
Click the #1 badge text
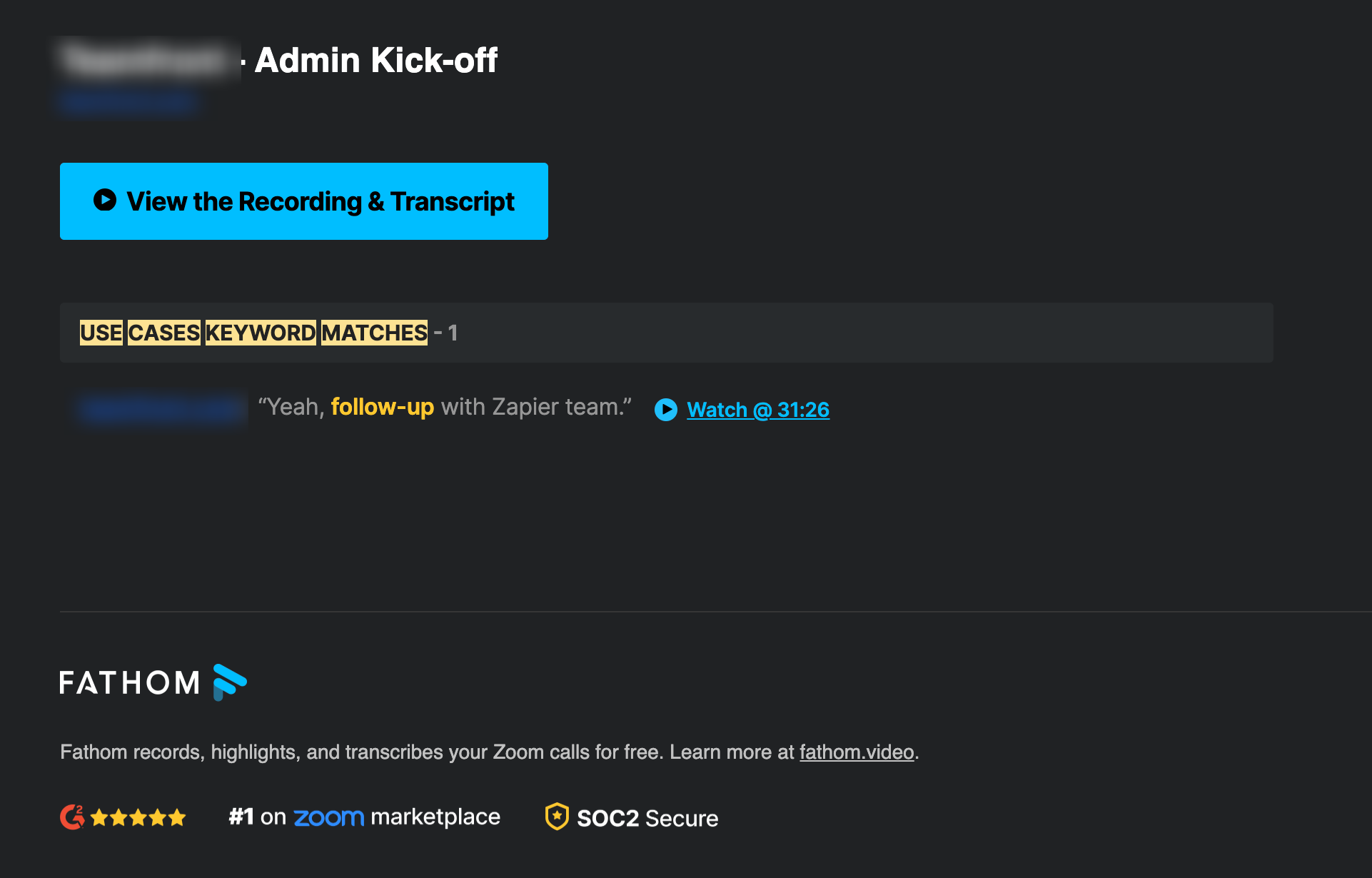point(241,817)
